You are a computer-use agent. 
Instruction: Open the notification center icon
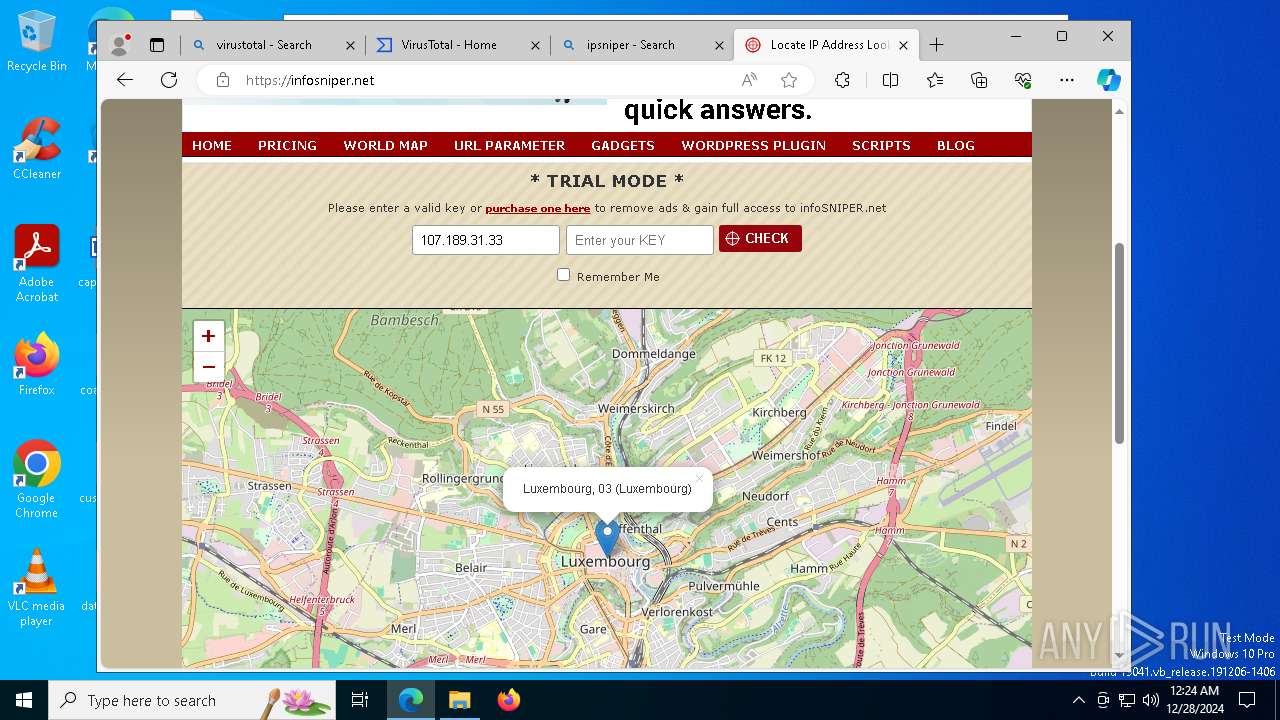[x=1247, y=700]
